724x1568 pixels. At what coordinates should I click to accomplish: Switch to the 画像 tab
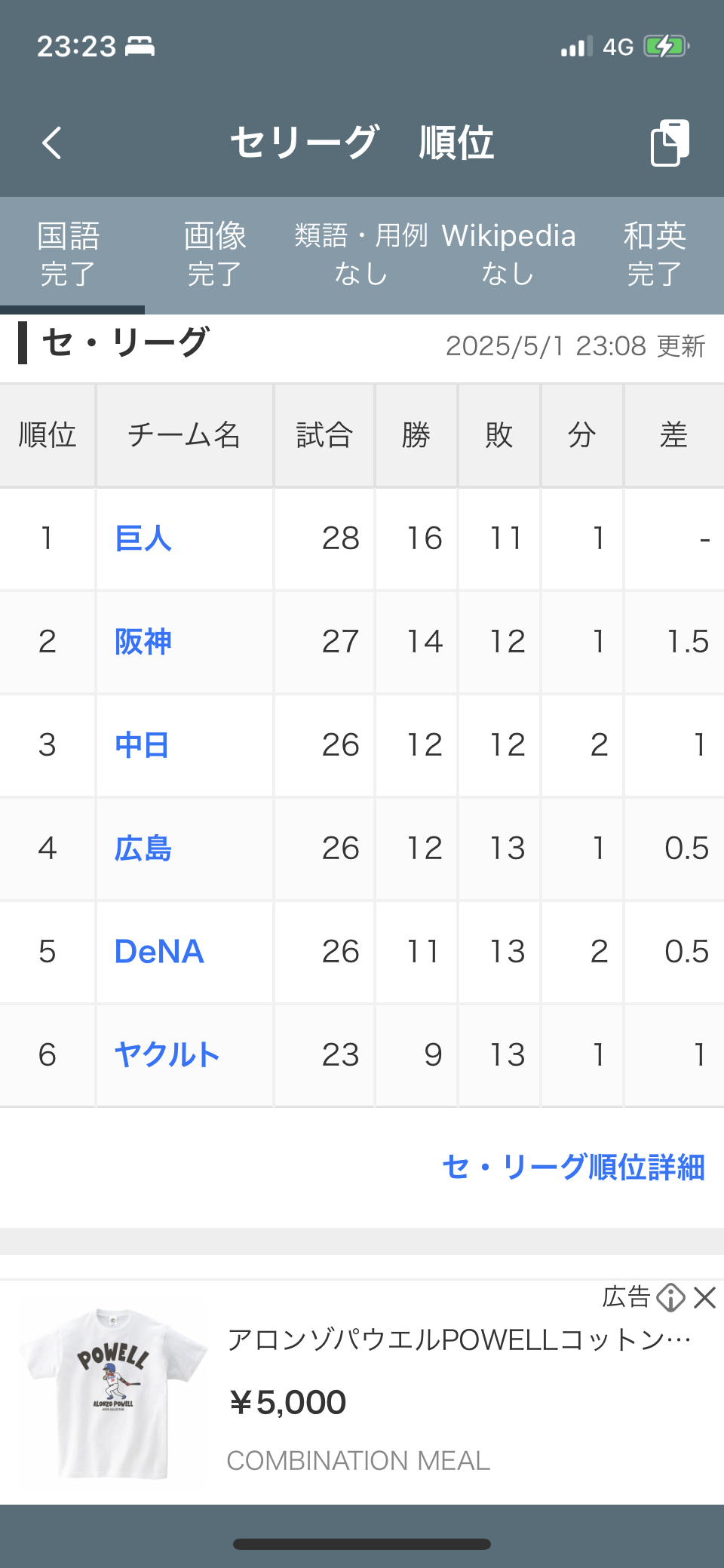(x=215, y=254)
